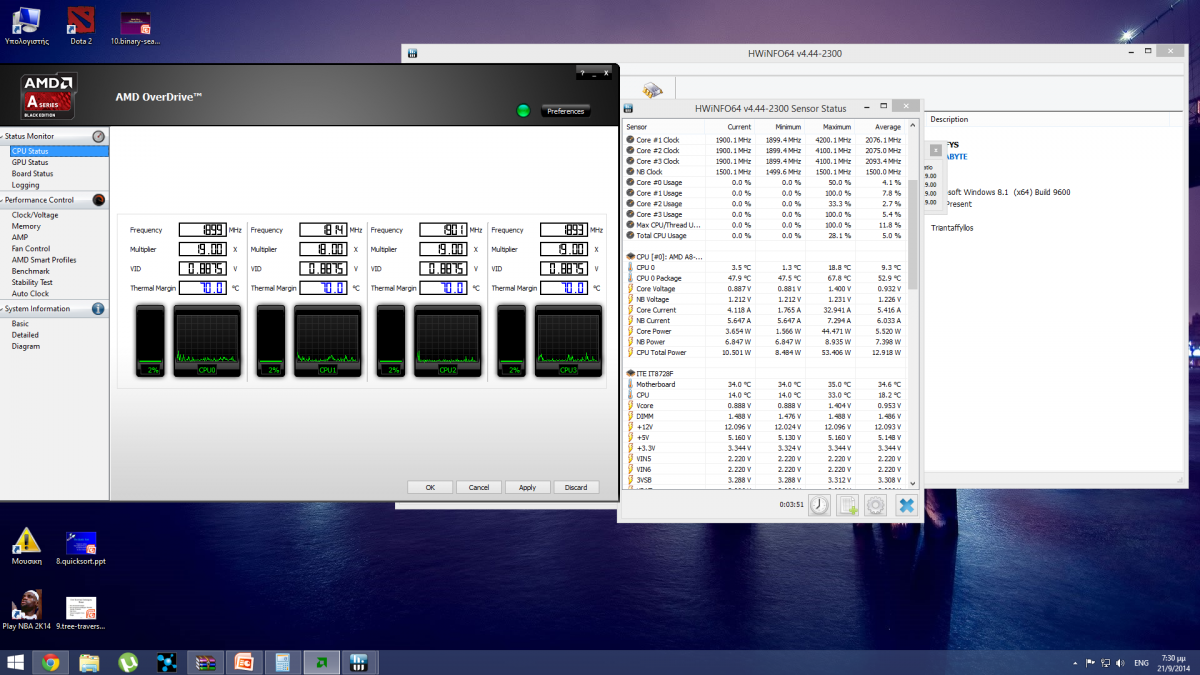Click the Performance Control dial icon

point(98,200)
